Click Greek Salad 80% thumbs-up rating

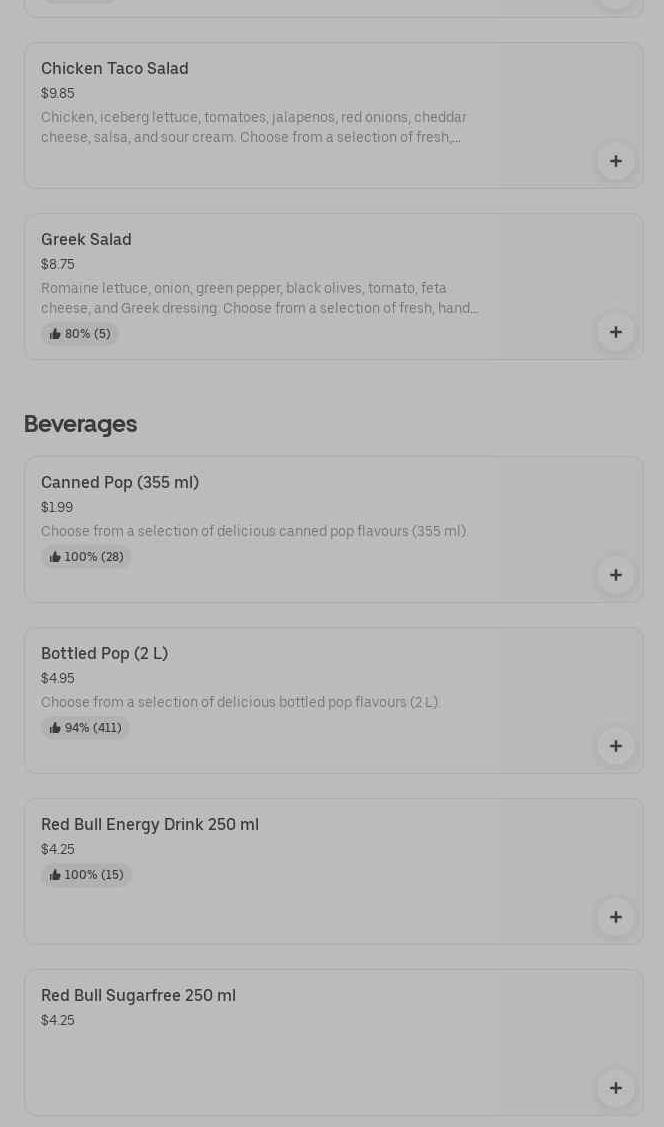pos(80,334)
